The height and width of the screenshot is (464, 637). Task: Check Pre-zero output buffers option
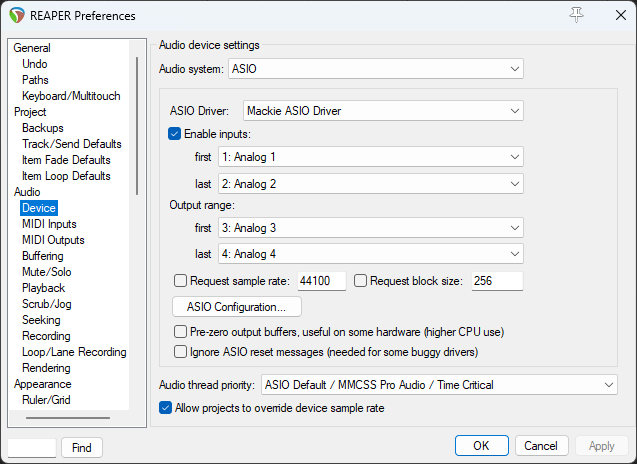(x=180, y=332)
